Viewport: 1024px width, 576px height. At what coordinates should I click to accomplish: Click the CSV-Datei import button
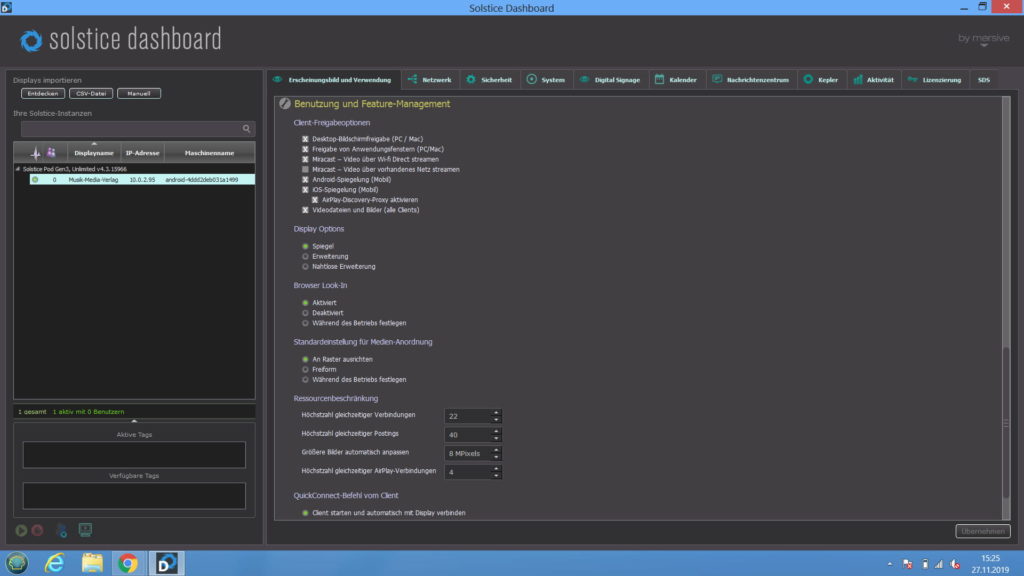click(x=91, y=94)
